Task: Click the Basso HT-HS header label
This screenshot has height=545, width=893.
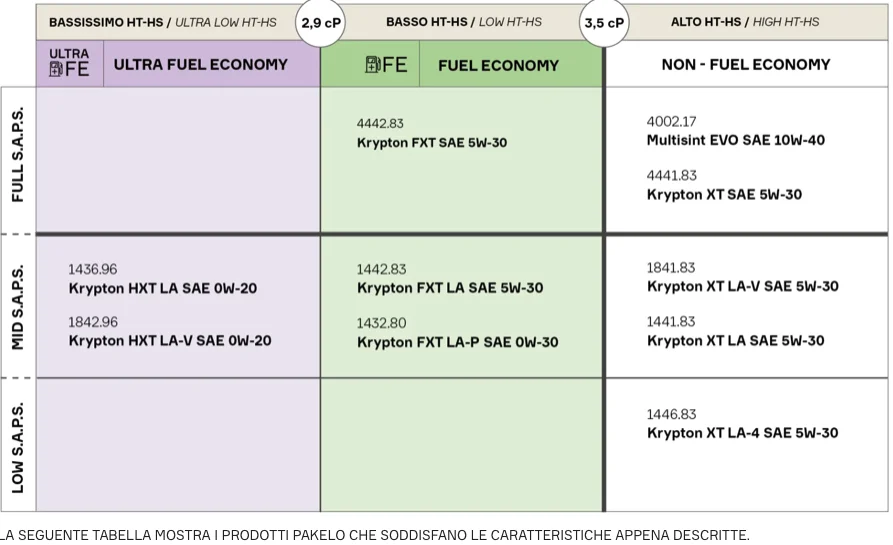Action: (464, 22)
